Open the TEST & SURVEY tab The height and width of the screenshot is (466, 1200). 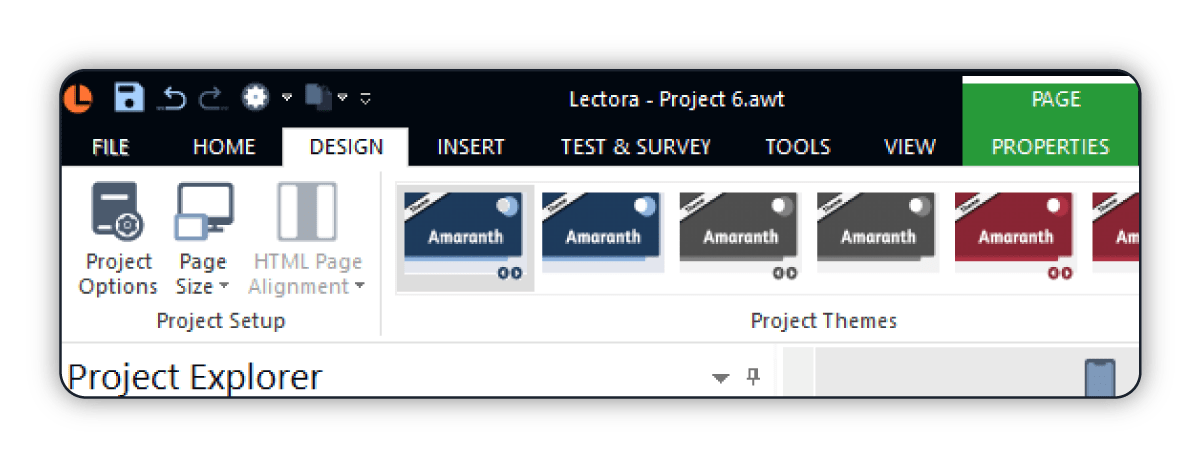(x=635, y=147)
